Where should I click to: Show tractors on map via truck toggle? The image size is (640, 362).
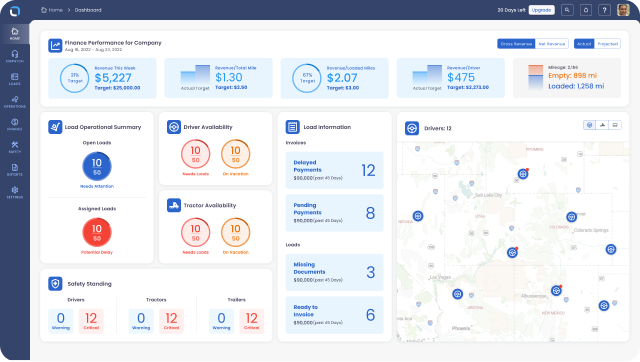point(602,125)
